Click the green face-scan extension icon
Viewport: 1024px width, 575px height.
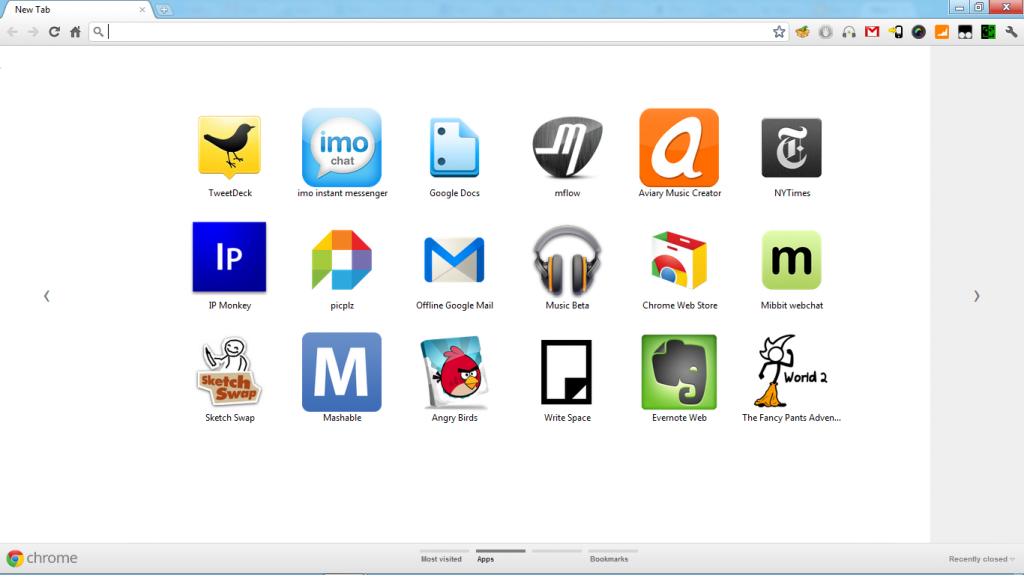(988, 31)
